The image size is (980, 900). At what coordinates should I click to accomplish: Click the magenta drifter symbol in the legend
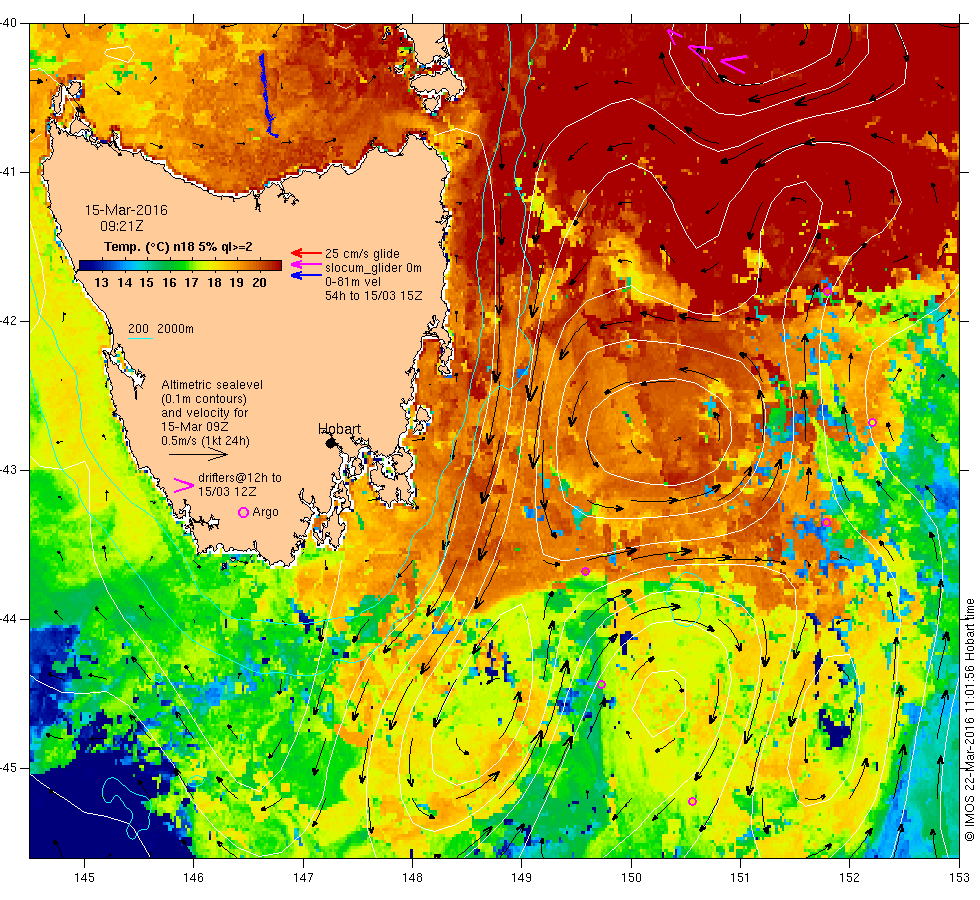(184, 485)
